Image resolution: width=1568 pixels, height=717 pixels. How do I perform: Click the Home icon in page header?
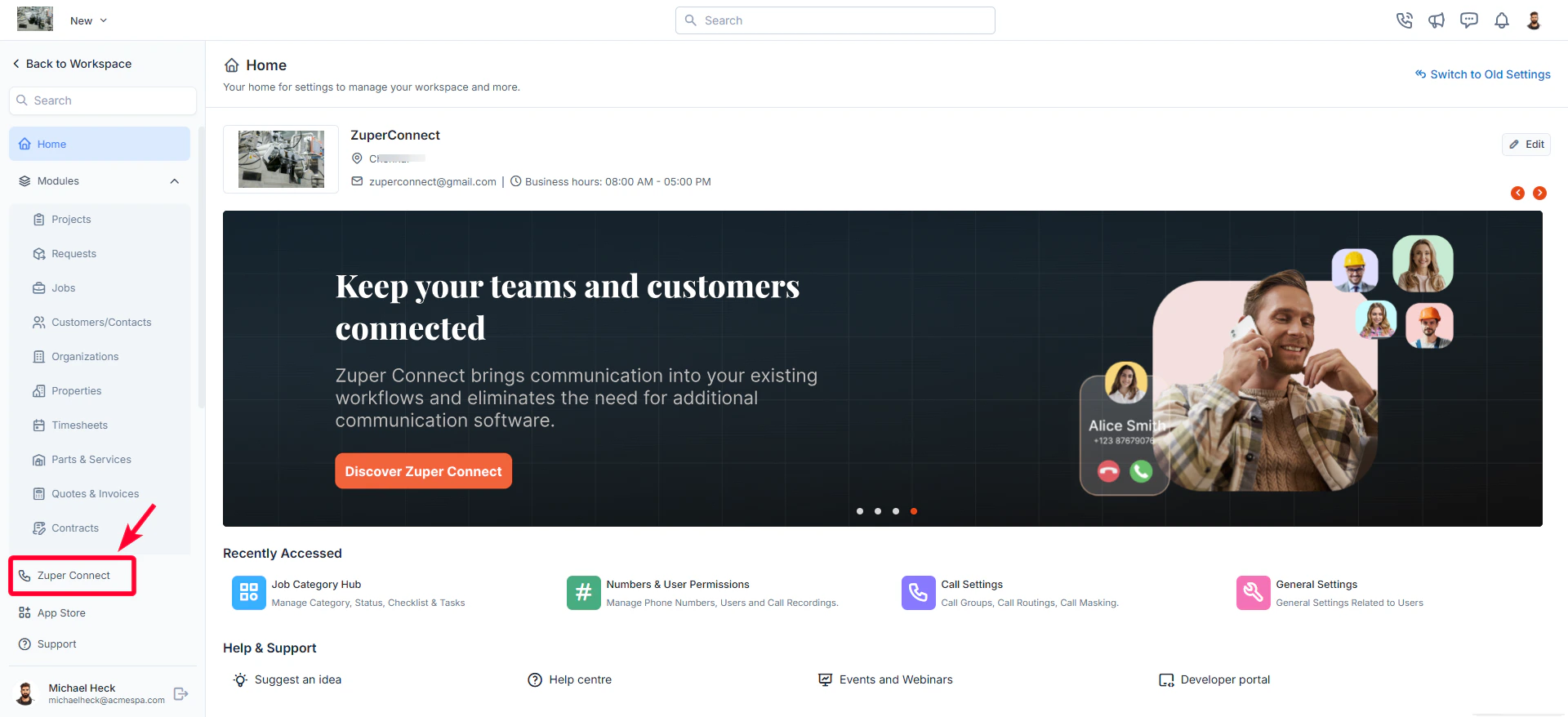tap(232, 65)
